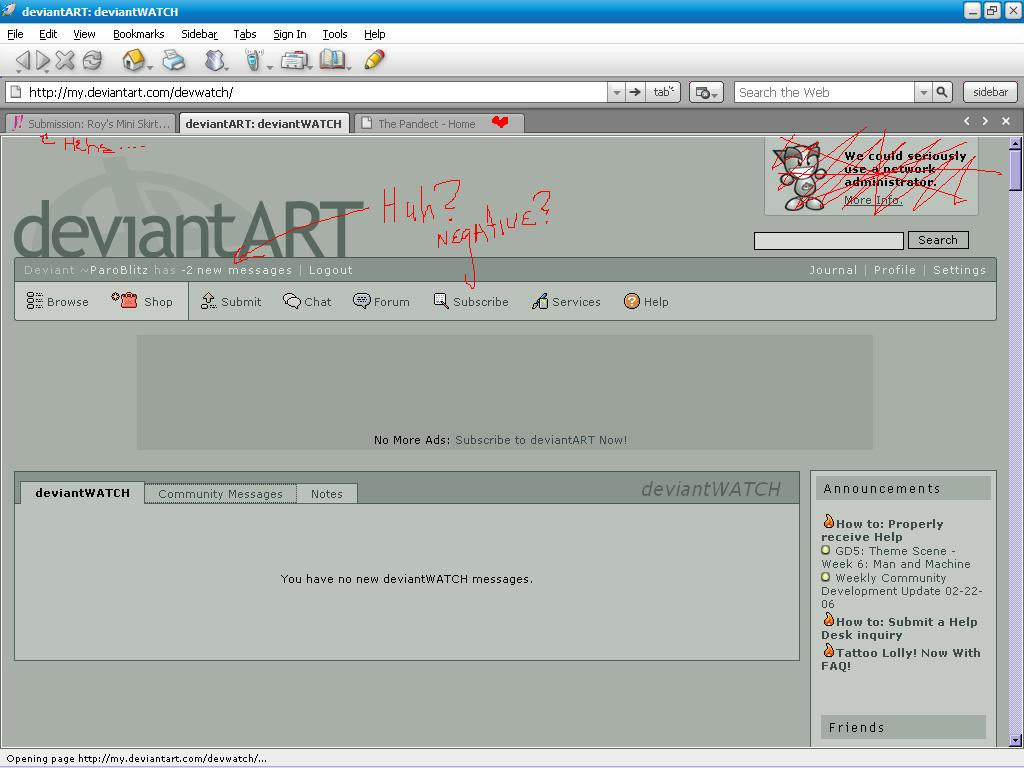This screenshot has width=1024, height=768.
Task: Expand the search engine dropdown arrow
Action: pos(923,92)
